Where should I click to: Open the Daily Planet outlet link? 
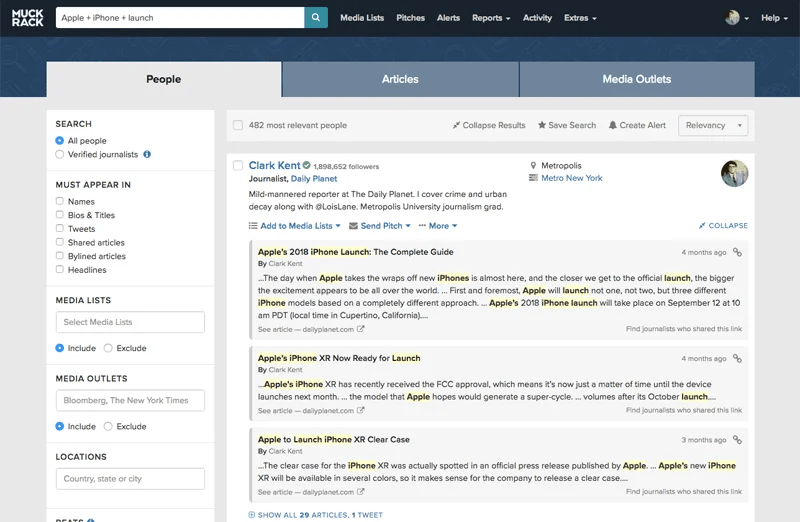(x=314, y=179)
